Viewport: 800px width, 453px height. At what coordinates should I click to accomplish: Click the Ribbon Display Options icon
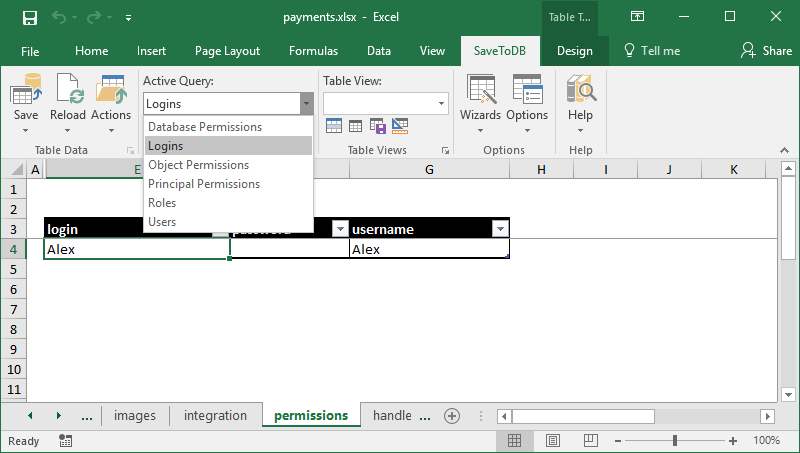[637, 17]
